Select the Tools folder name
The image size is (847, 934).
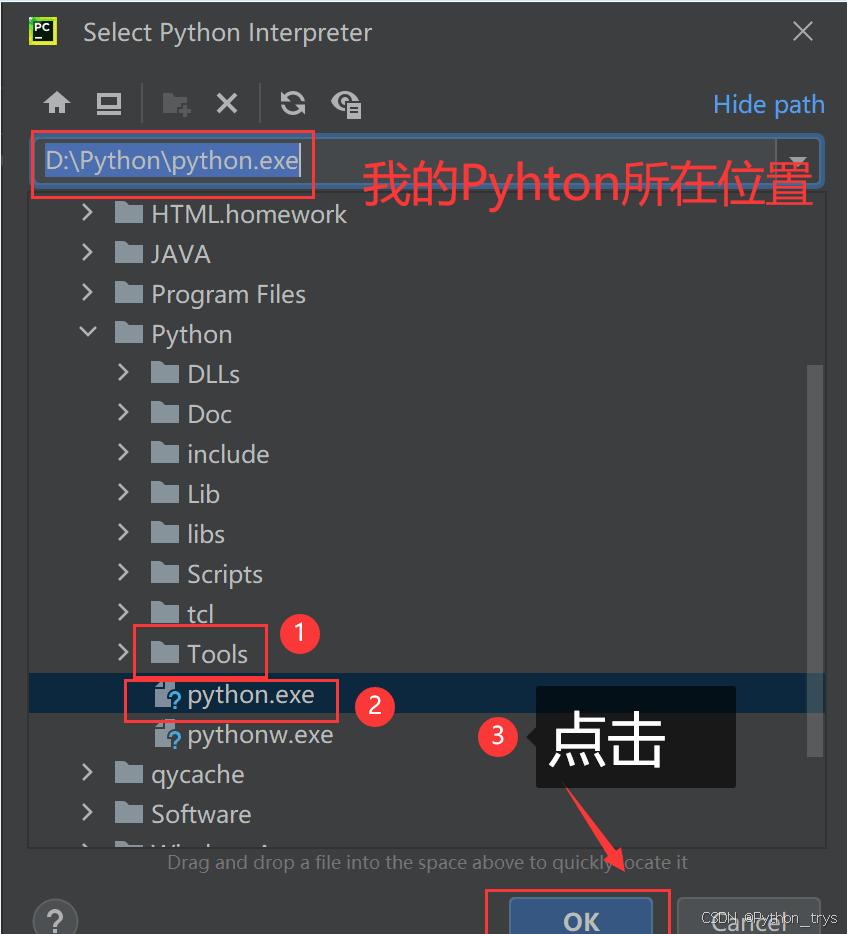click(217, 654)
